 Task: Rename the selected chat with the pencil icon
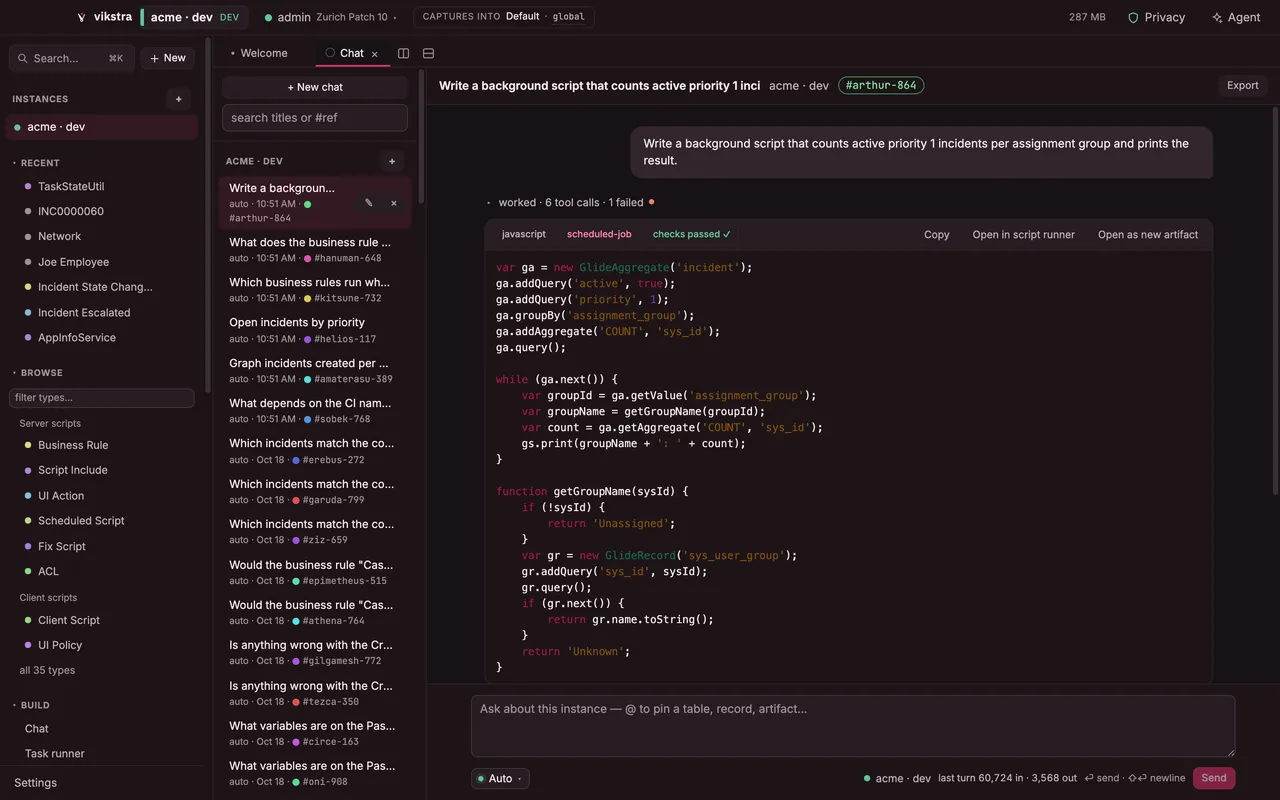coord(369,203)
